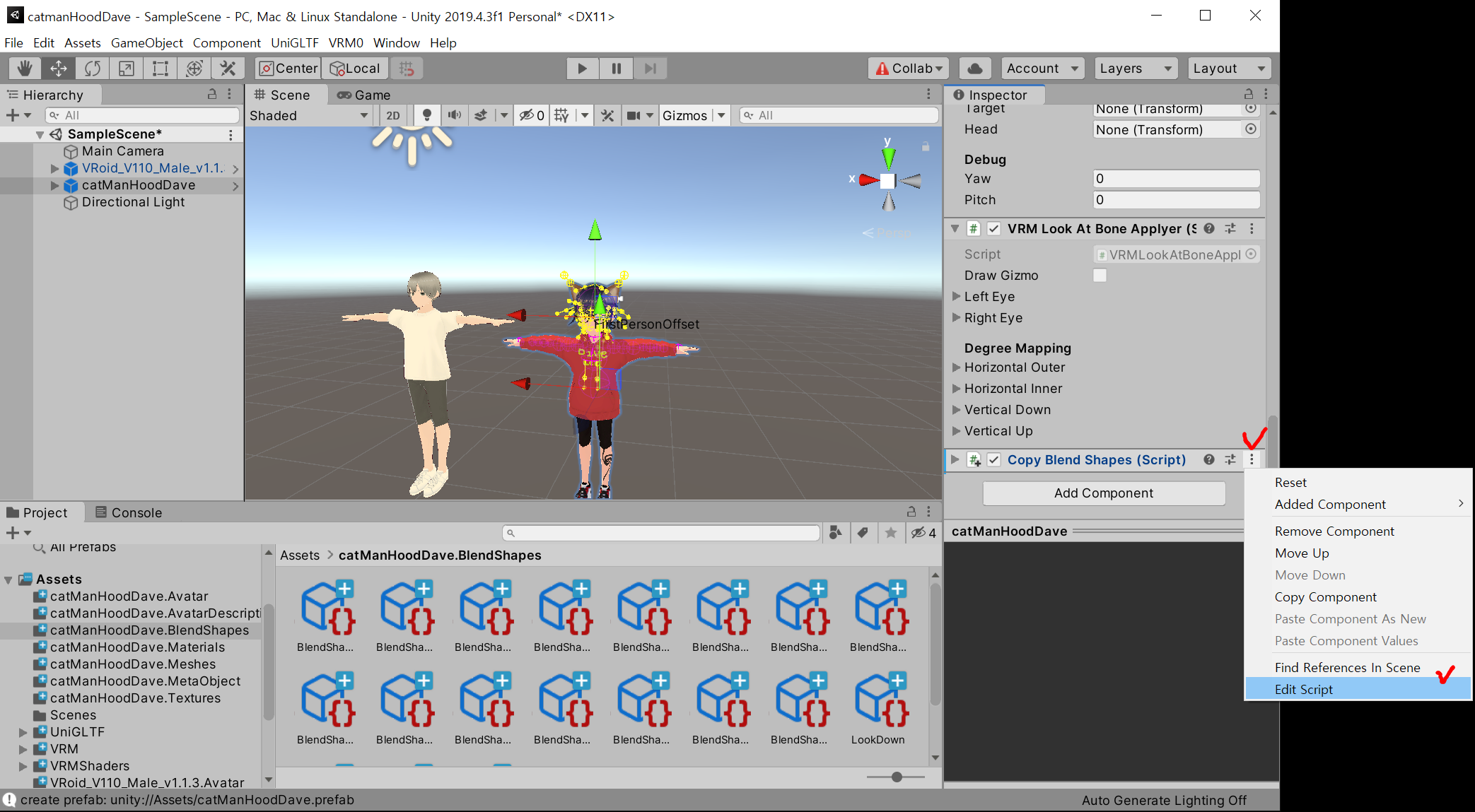The image size is (1475, 812).
Task: Adjust the asset icon size slider
Action: (897, 777)
